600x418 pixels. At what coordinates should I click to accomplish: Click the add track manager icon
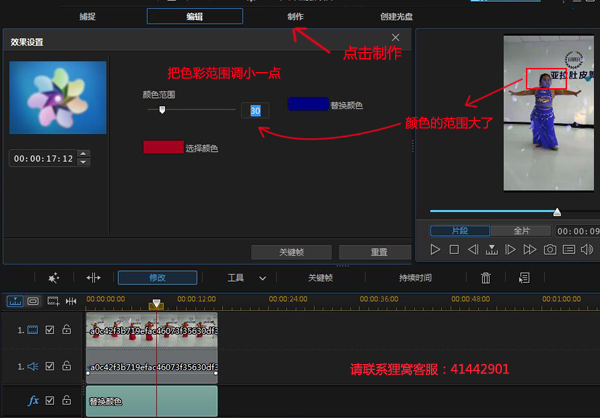click(x=53, y=301)
